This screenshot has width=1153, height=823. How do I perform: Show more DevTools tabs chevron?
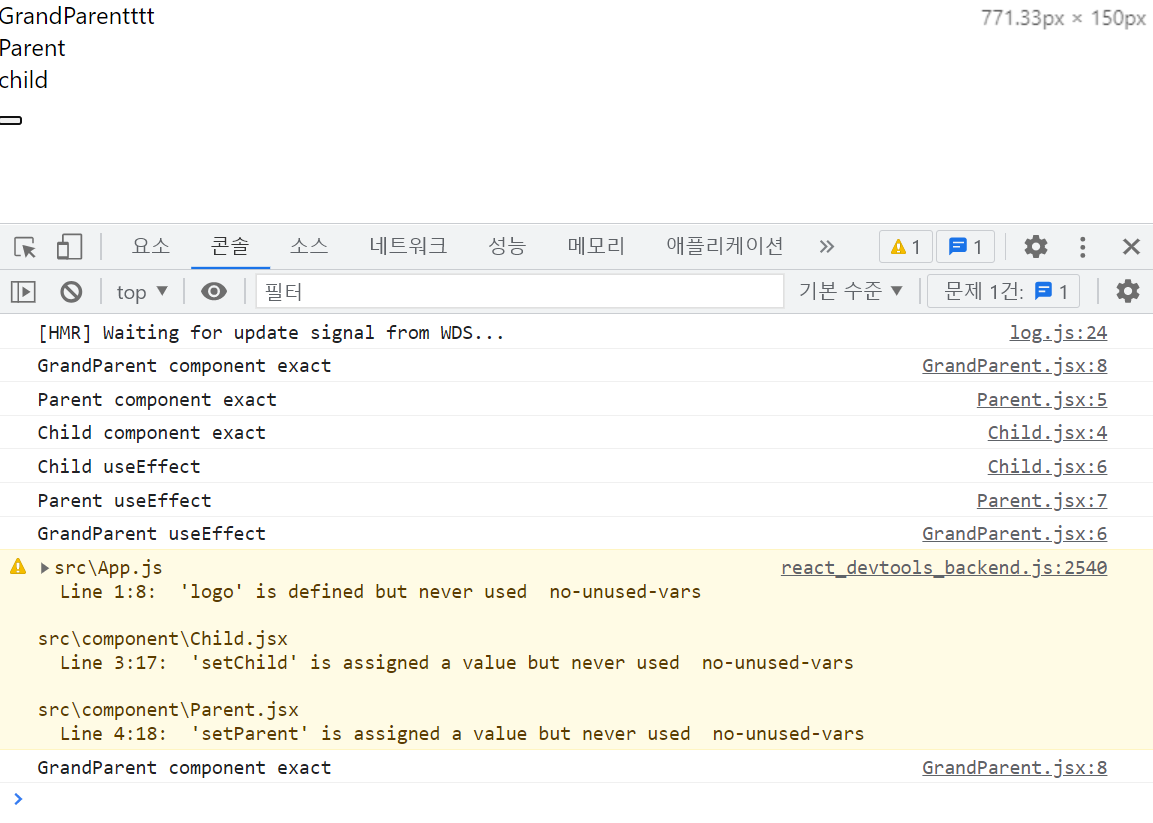coord(827,246)
